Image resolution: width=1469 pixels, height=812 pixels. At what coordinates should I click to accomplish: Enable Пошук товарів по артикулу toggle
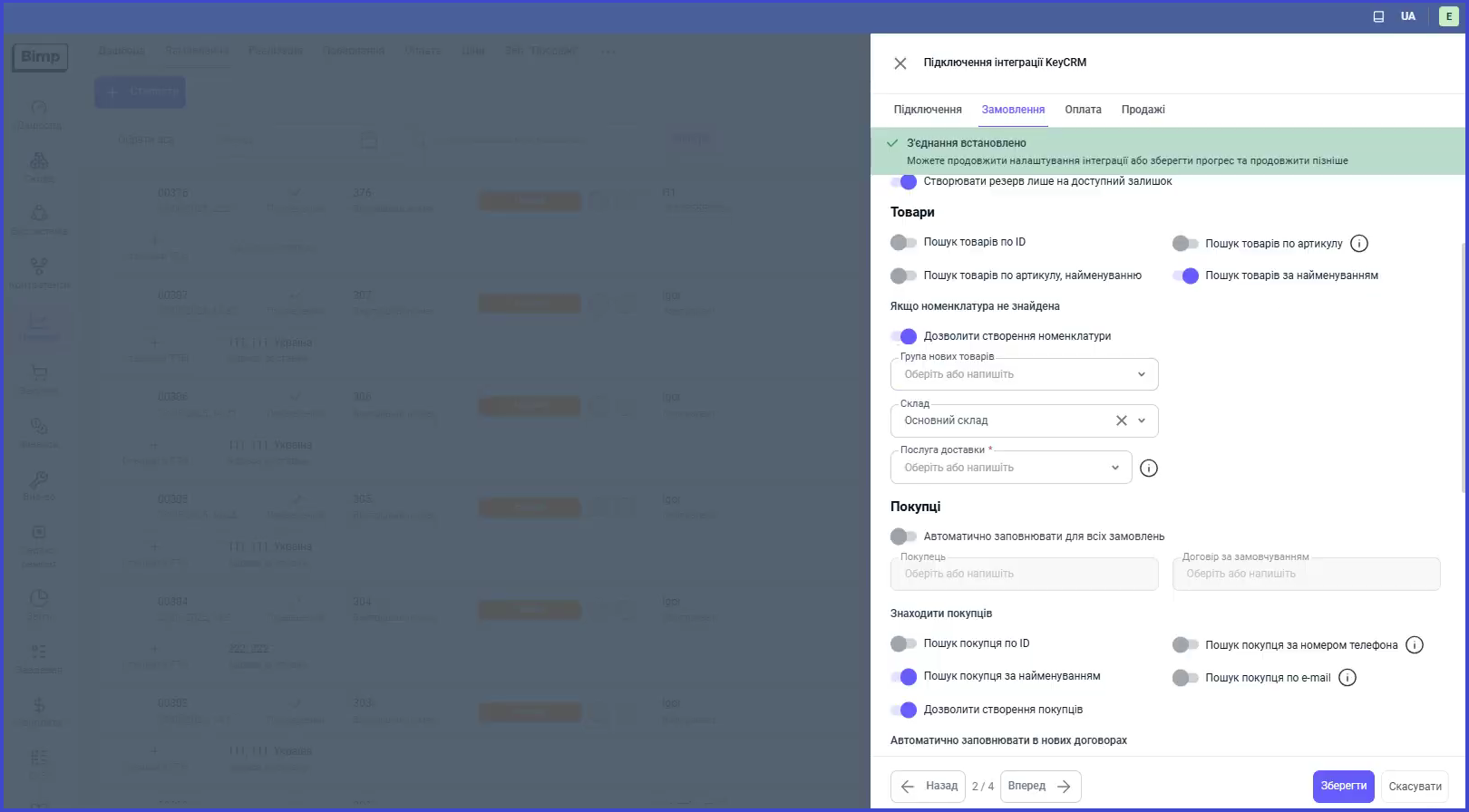(1185, 243)
